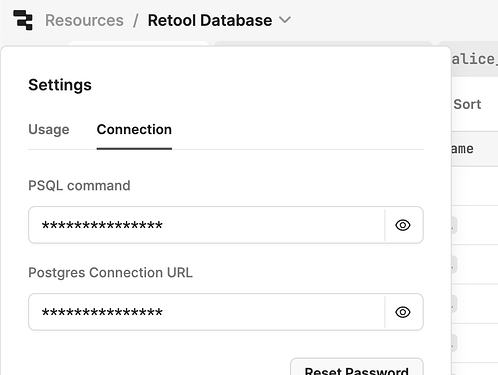Click the slash separator in the breadcrumb
This screenshot has height=375, width=498.
pyautogui.click(x=136, y=20)
